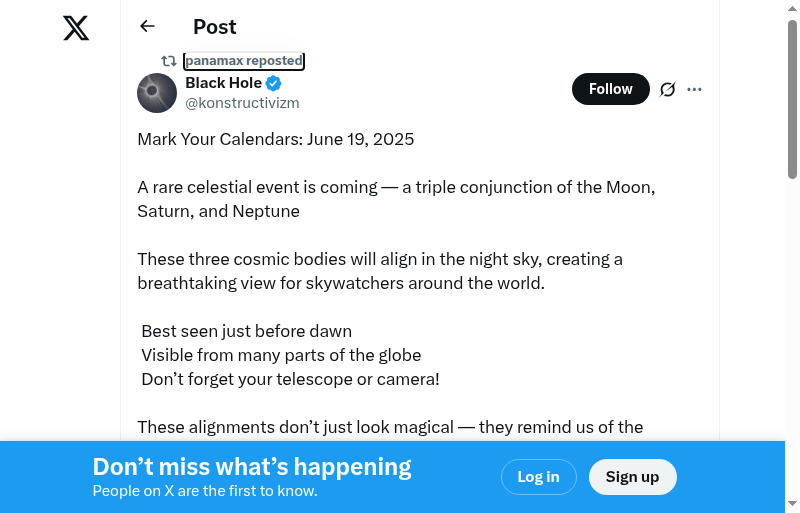The height and width of the screenshot is (513, 800).
Task: Follow the Black Hole account
Action: pos(610,89)
